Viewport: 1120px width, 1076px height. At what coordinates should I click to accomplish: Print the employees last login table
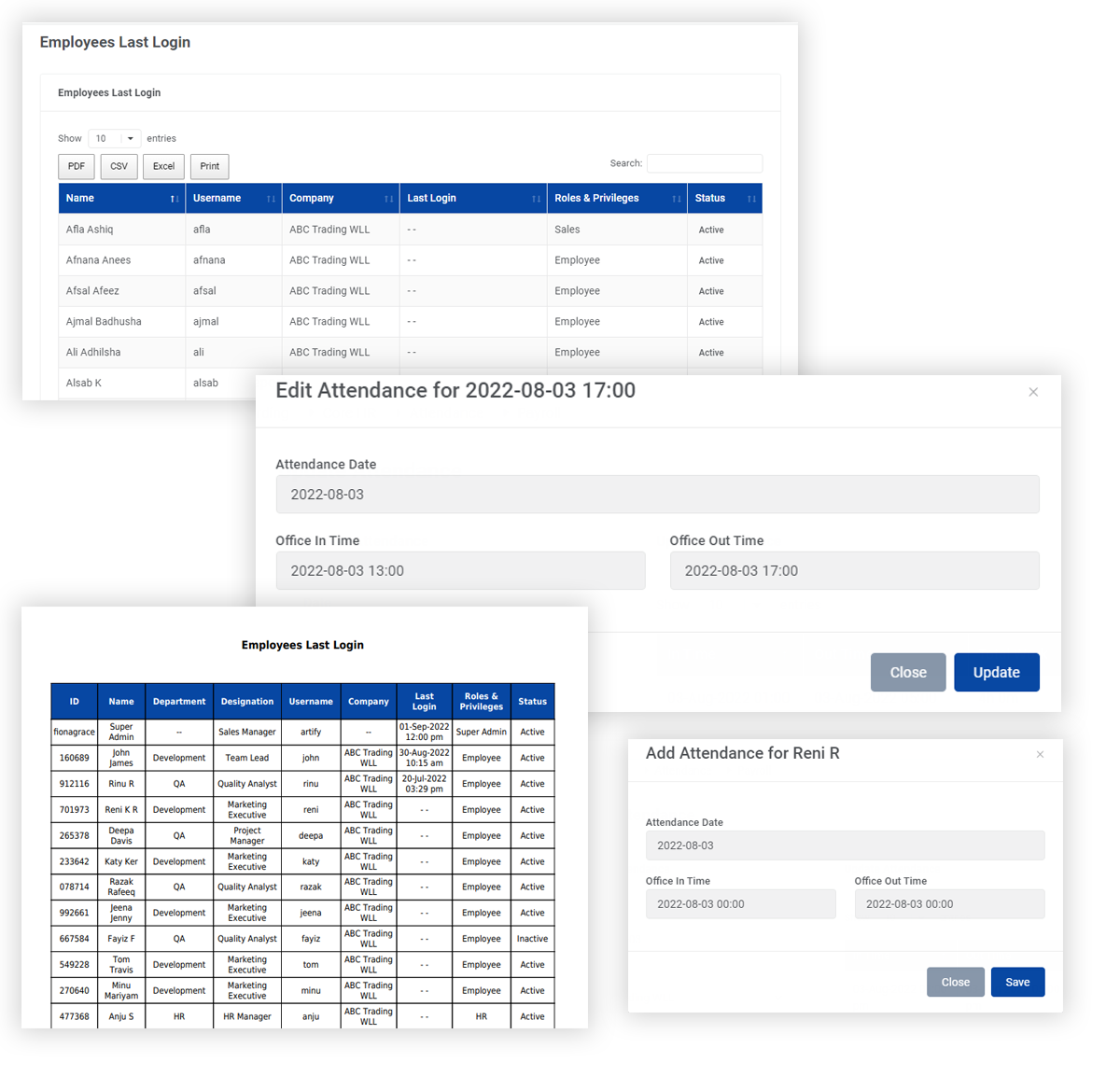pyautogui.click(x=210, y=166)
